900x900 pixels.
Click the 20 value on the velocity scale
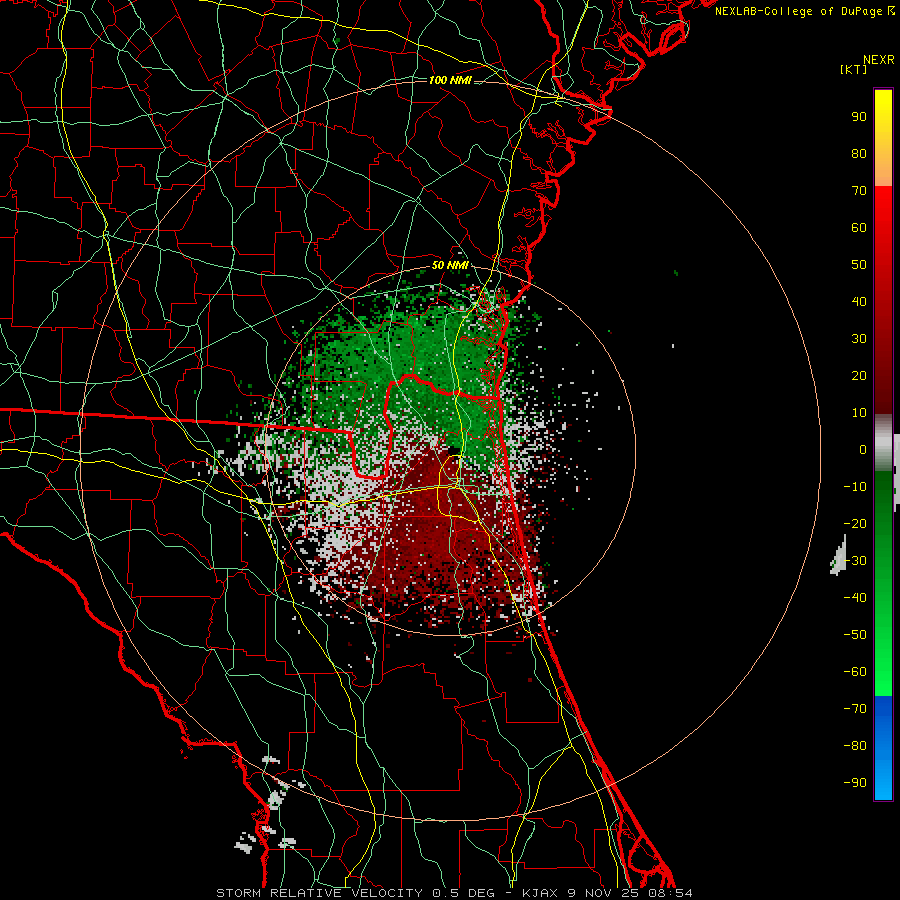[859, 376]
